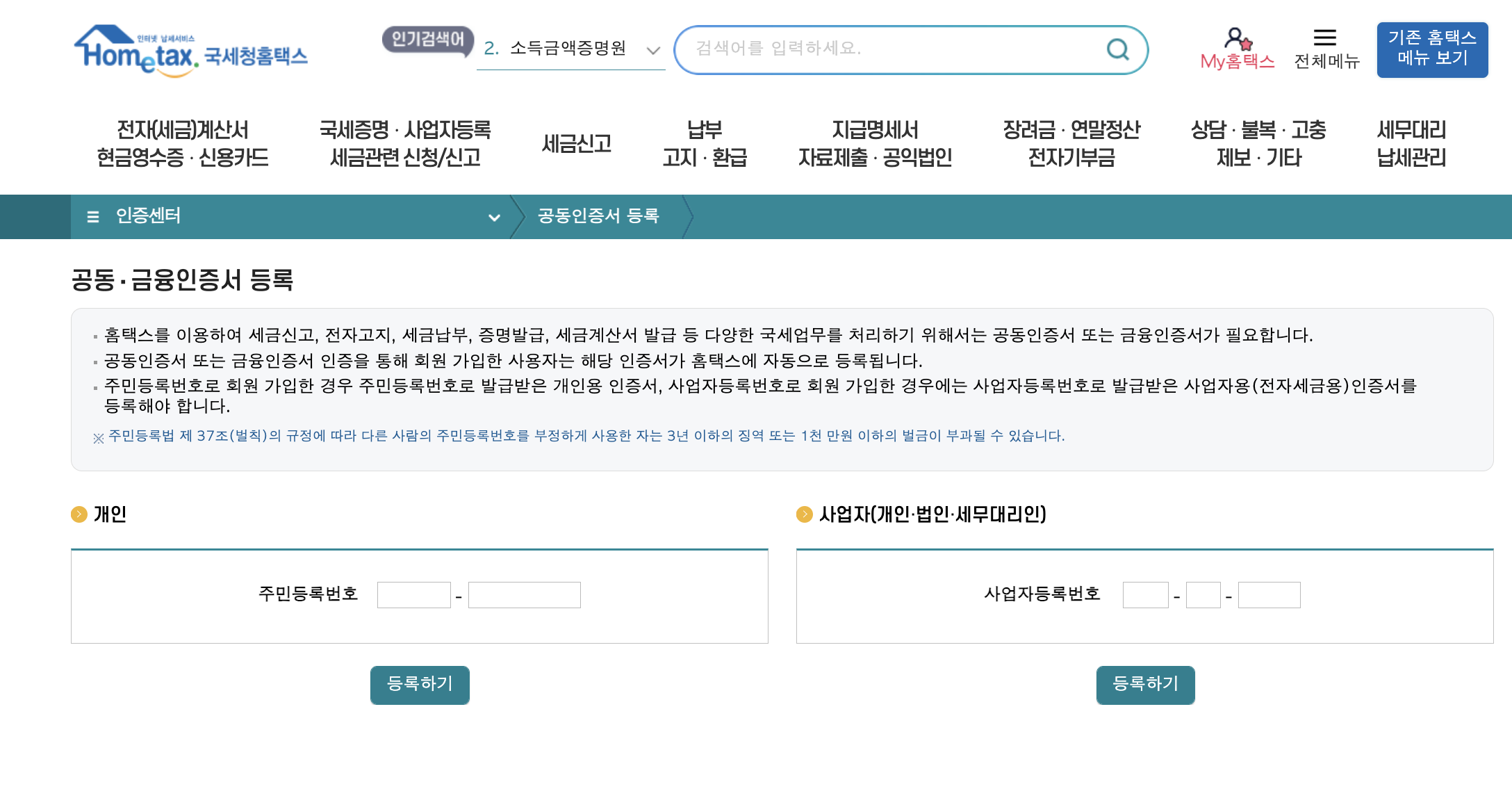Click the 인증센터 list icon
This screenshot has width=1512, height=798.
click(x=93, y=217)
